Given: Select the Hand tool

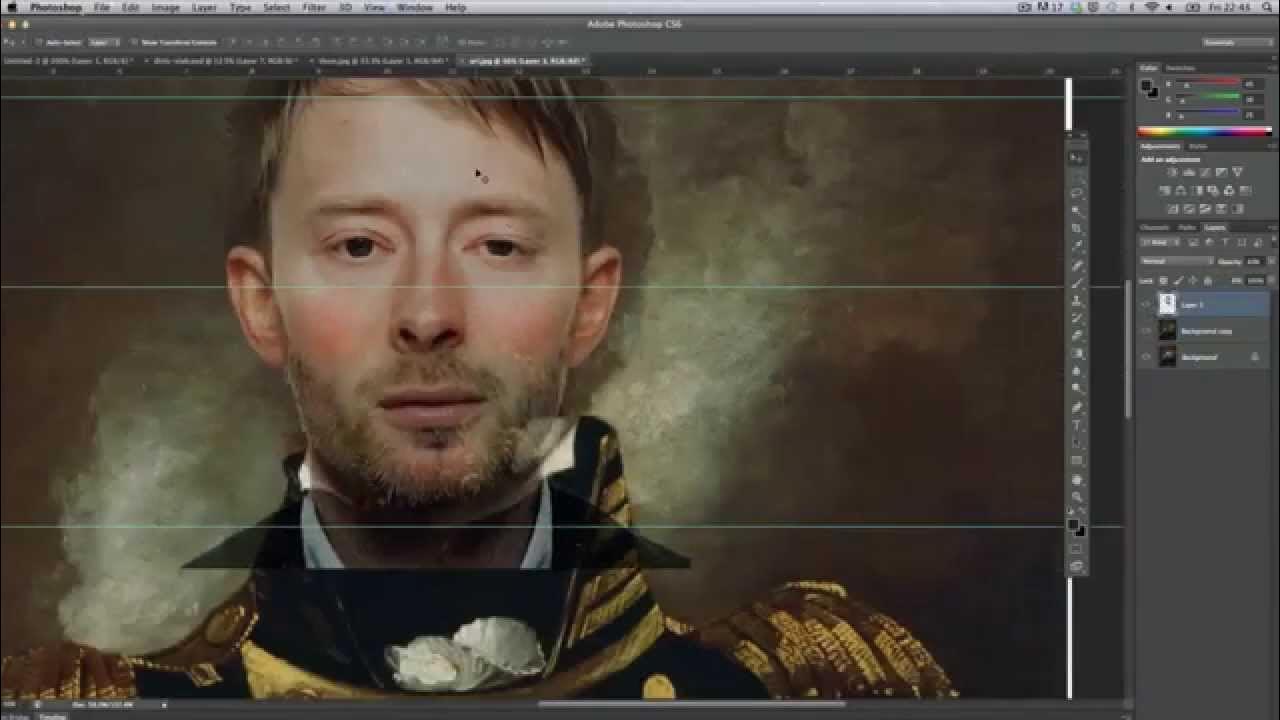Looking at the screenshot, I should point(1077,478).
